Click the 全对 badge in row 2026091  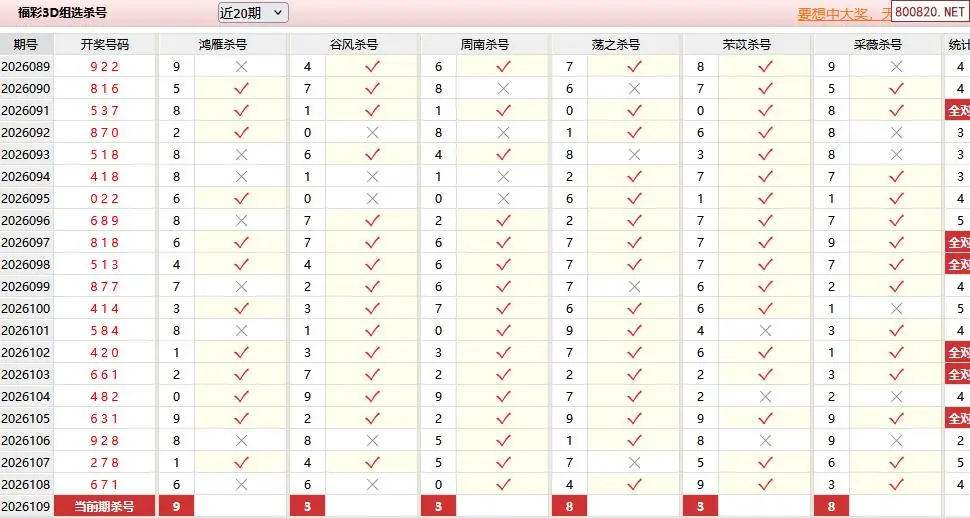958,110
